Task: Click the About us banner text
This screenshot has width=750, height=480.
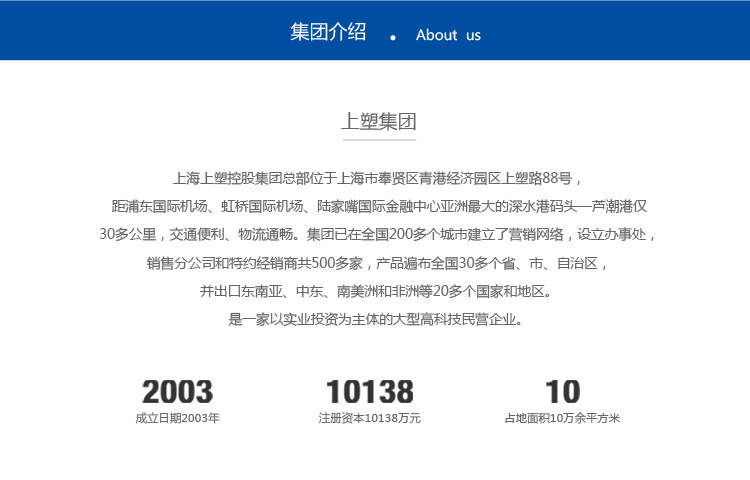Action: tap(448, 35)
